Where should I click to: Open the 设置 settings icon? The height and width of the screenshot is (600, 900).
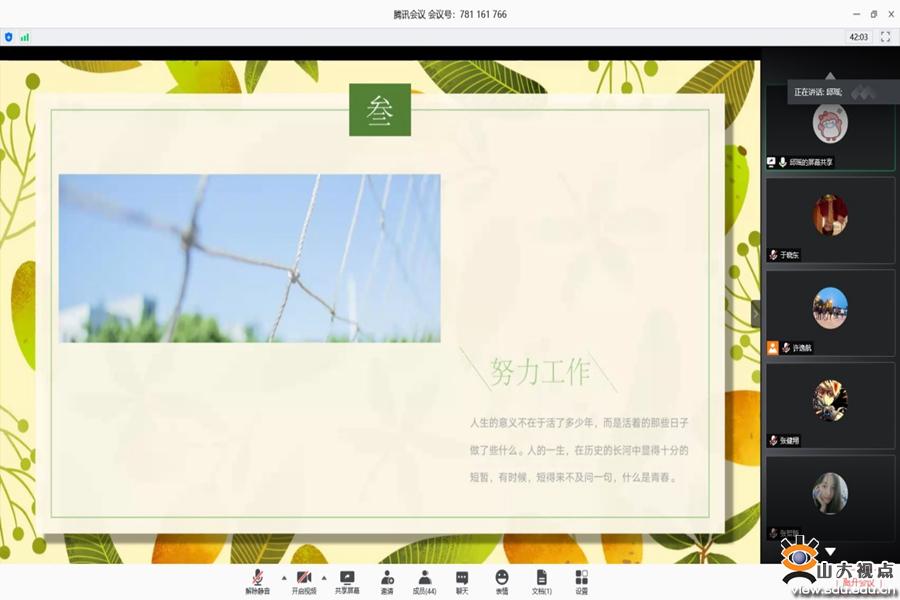[x=581, y=580]
